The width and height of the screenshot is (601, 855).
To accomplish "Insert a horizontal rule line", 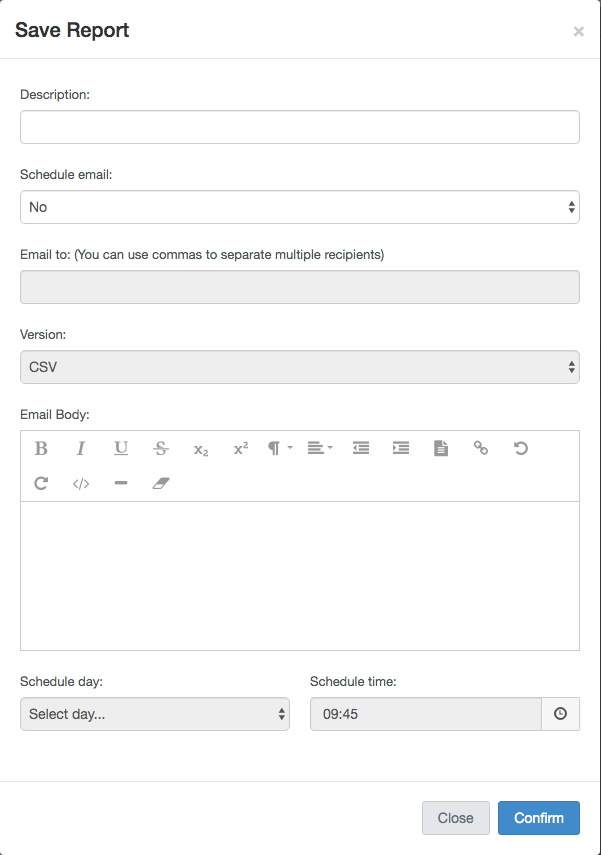I will 121,483.
